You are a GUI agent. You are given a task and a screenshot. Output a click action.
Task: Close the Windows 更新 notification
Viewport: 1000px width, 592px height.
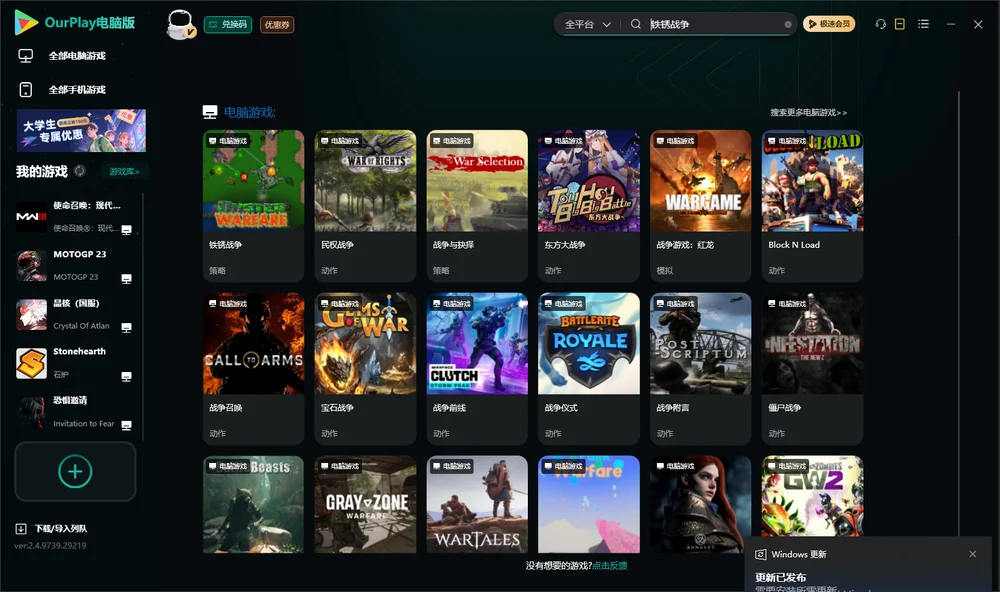[x=973, y=554]
